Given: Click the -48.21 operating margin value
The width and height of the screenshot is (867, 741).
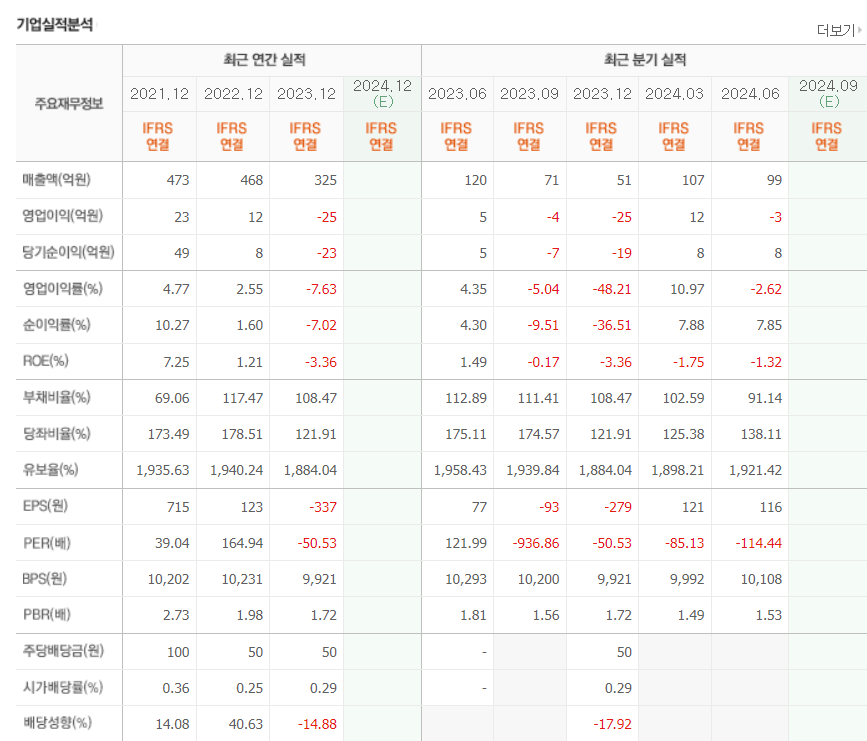Looking at the screenshot, I should coord(612,289).
